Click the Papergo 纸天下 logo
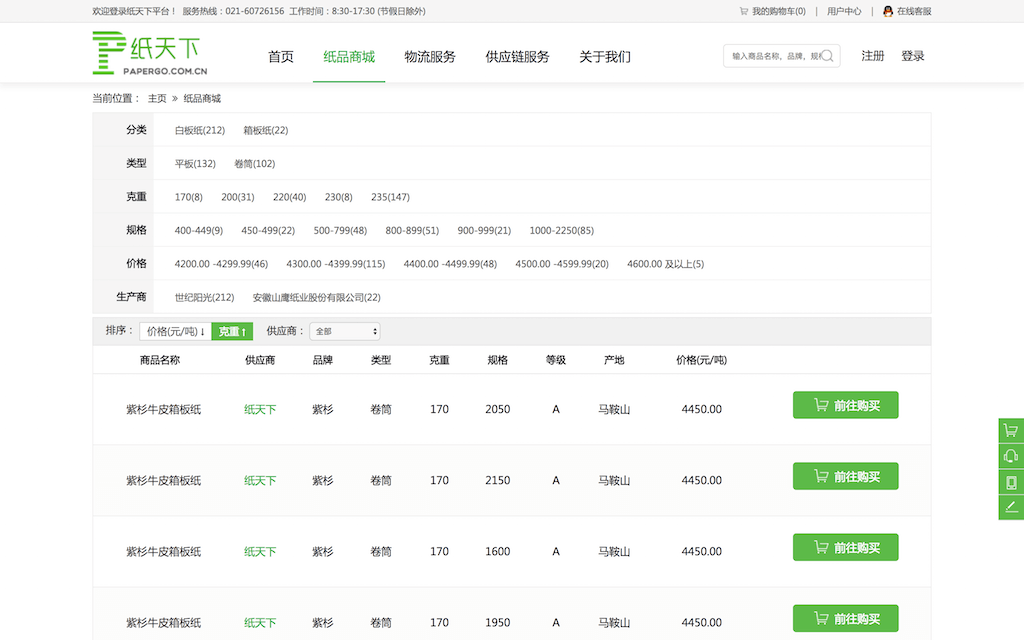The image size is (1024, 640). (150, 53)
